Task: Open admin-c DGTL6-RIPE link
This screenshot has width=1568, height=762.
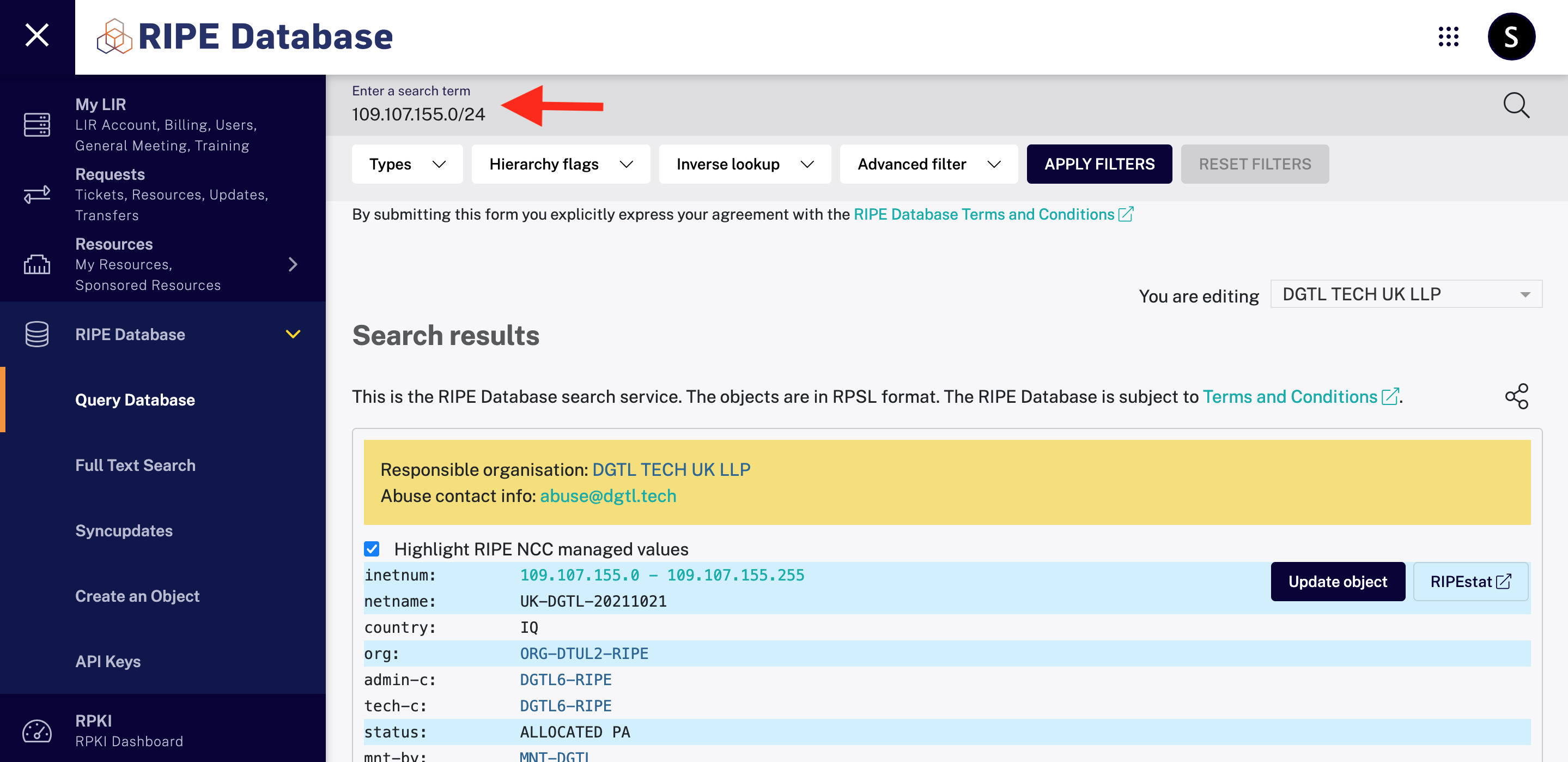Action: [566, 680]
